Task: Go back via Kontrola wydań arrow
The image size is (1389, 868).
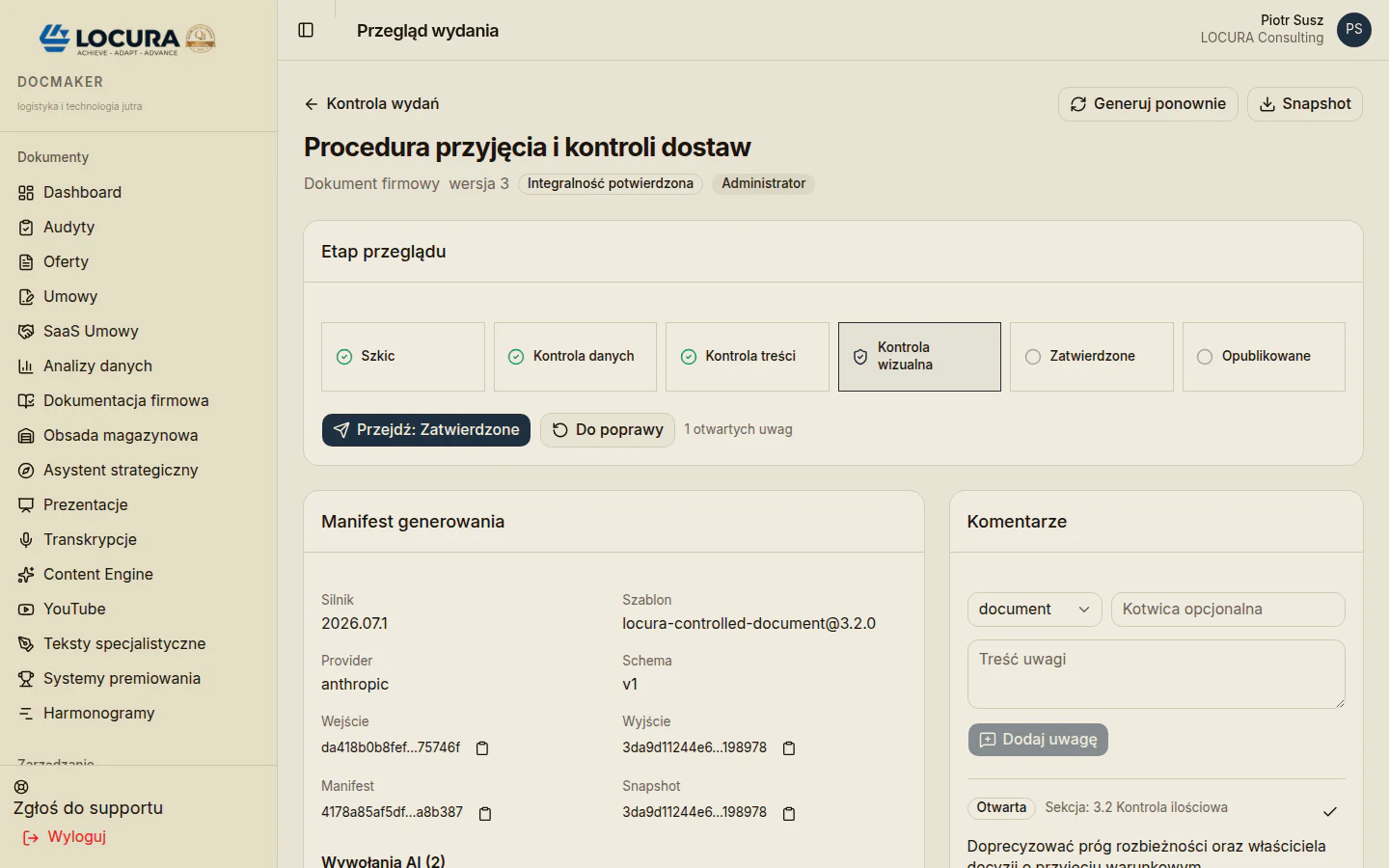Action: tap(371, 103)
